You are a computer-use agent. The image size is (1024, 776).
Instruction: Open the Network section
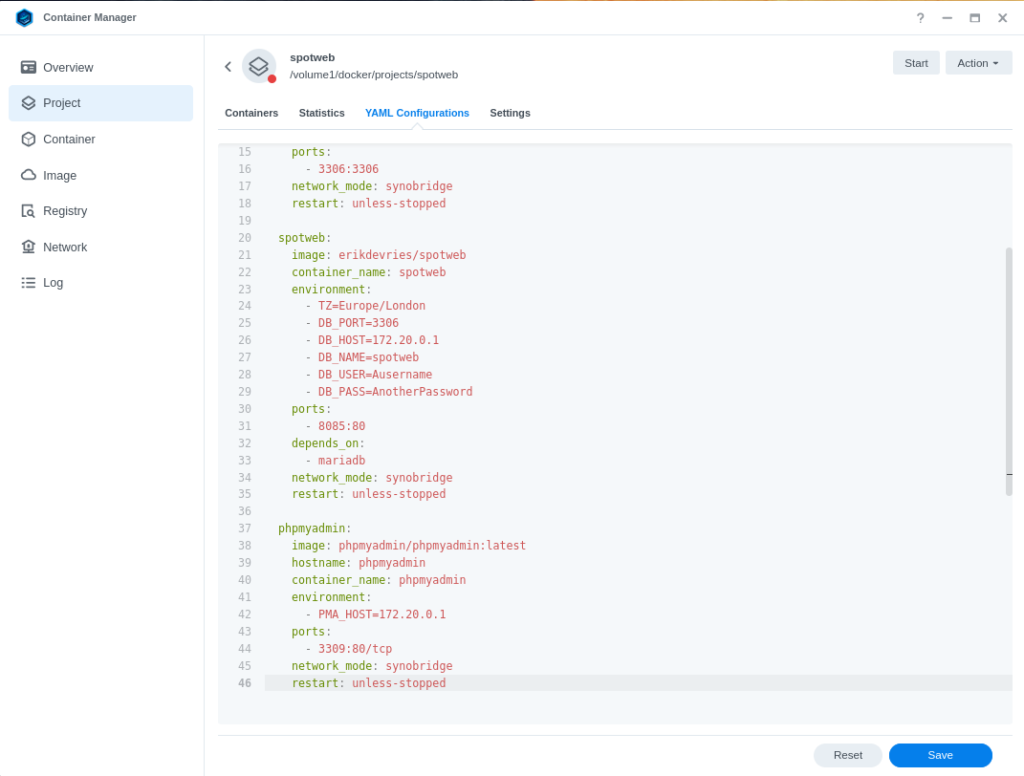tap(101, 247)
